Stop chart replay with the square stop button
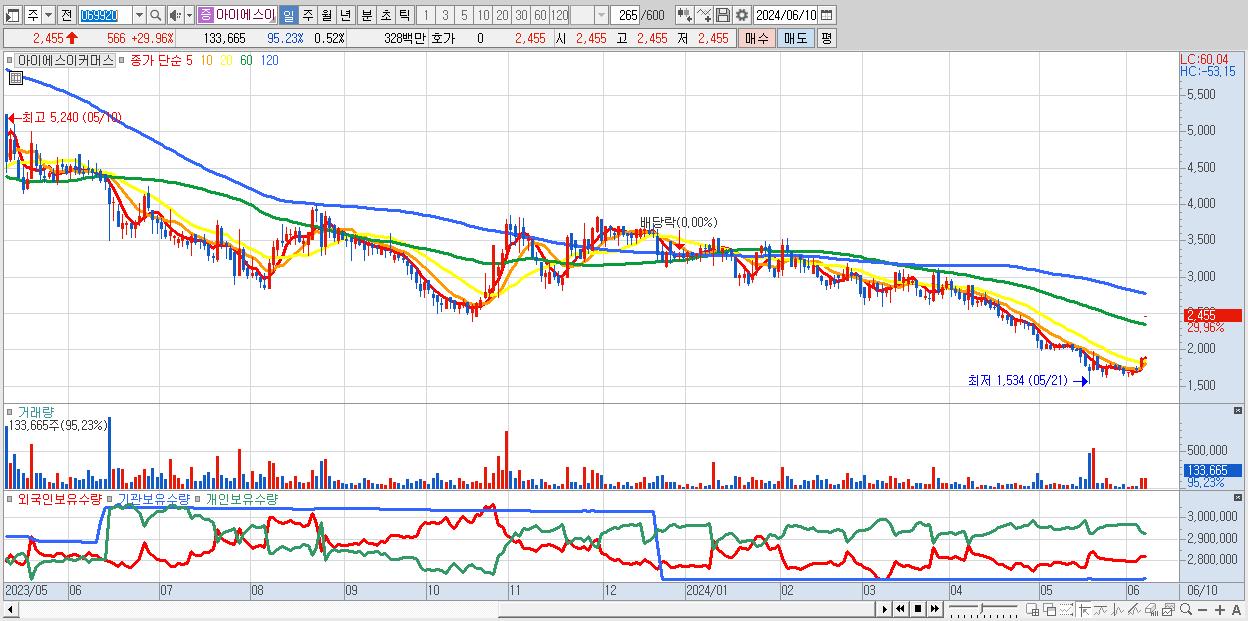 917,609
